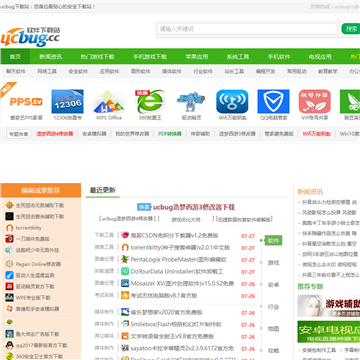Click icon beside Pagan Online修改器
Screen dimensions: 360x360
point(9,264)
